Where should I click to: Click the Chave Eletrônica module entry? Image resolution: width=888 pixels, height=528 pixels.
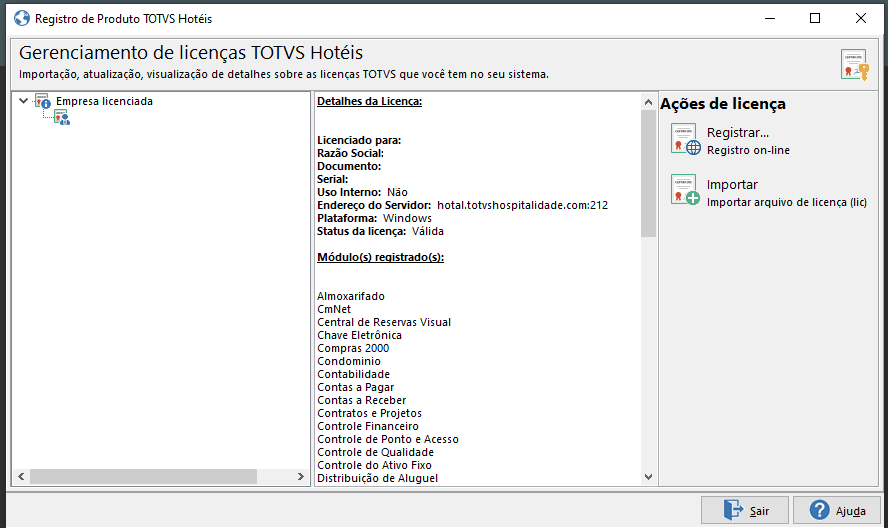pyautogui.click(x=360, y=335)
